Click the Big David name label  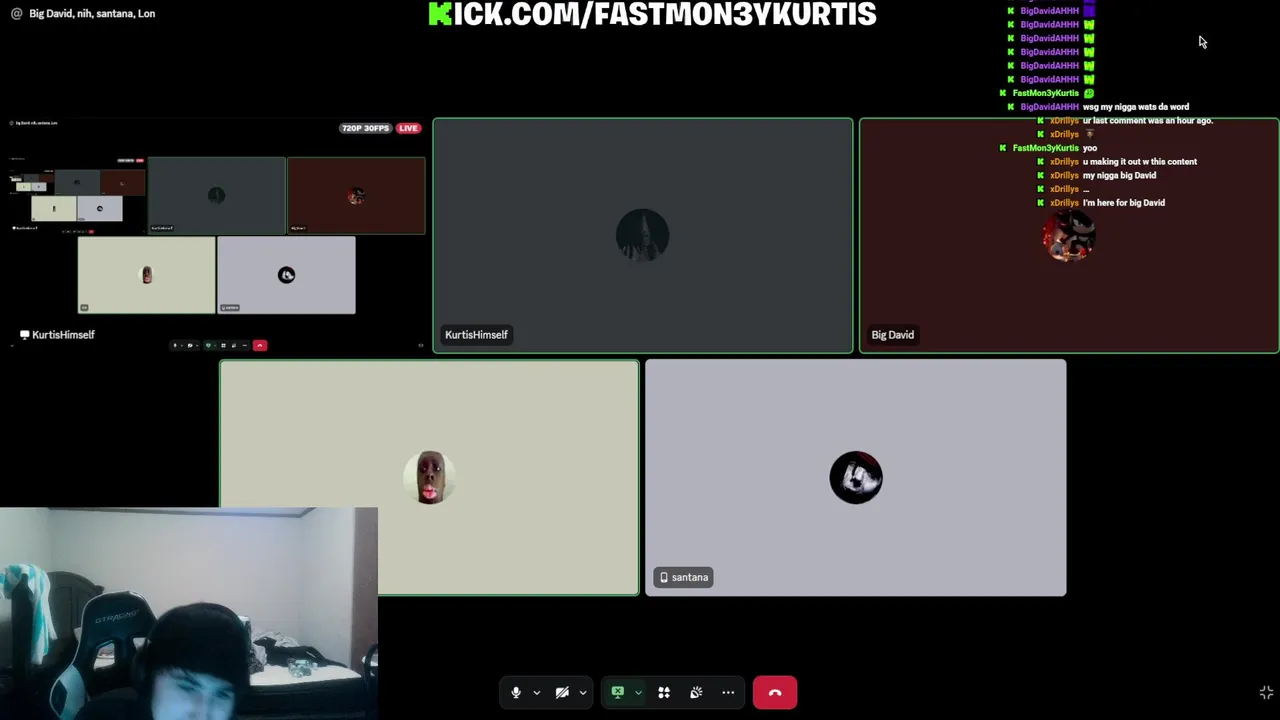click(892, 335)
